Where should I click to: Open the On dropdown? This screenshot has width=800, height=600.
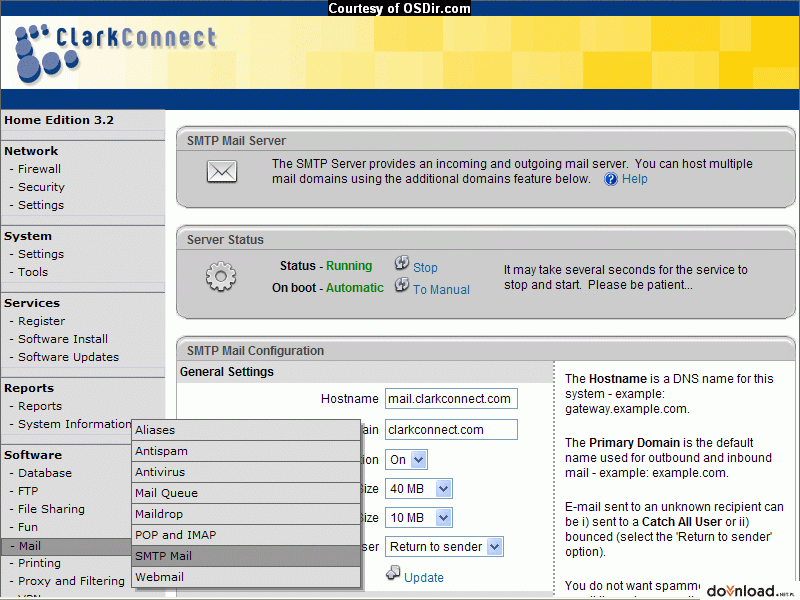(406, 460)
